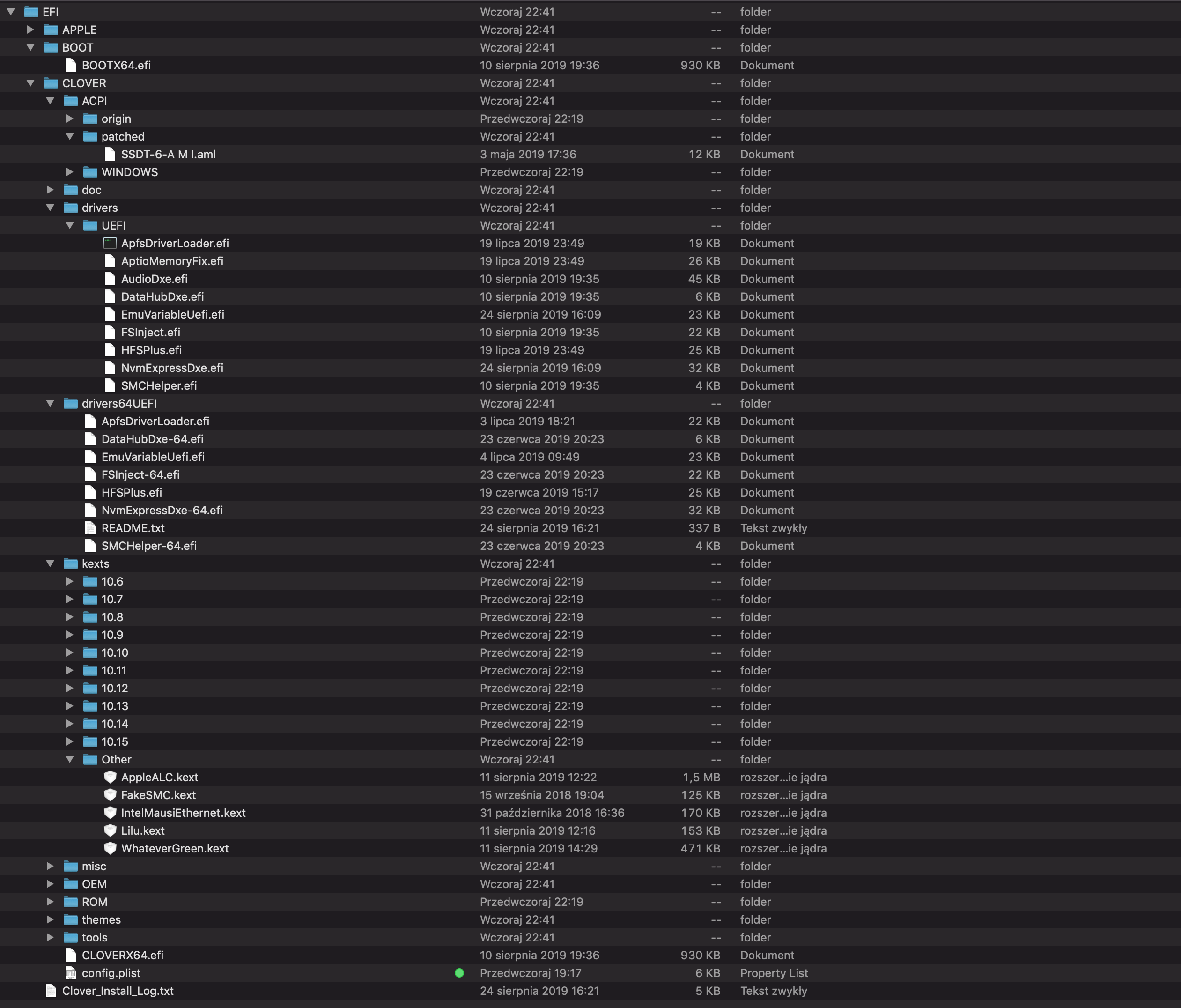The image size is (1181, 1008).
Task: Click the AudioDxe.efi file icon
Action: [110, 279]
